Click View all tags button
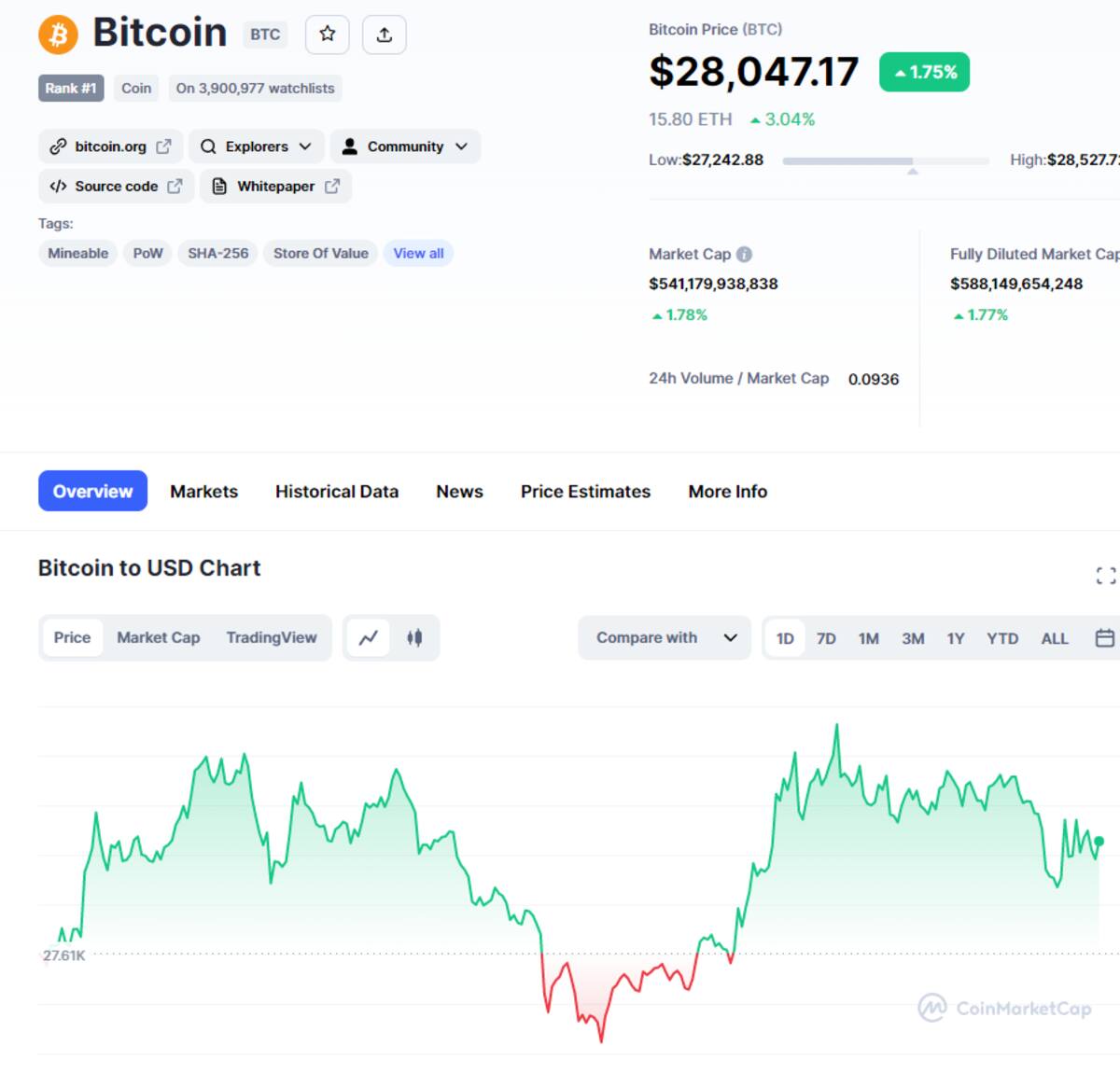The image size is (1120, 1087). (x=418, y=253)
